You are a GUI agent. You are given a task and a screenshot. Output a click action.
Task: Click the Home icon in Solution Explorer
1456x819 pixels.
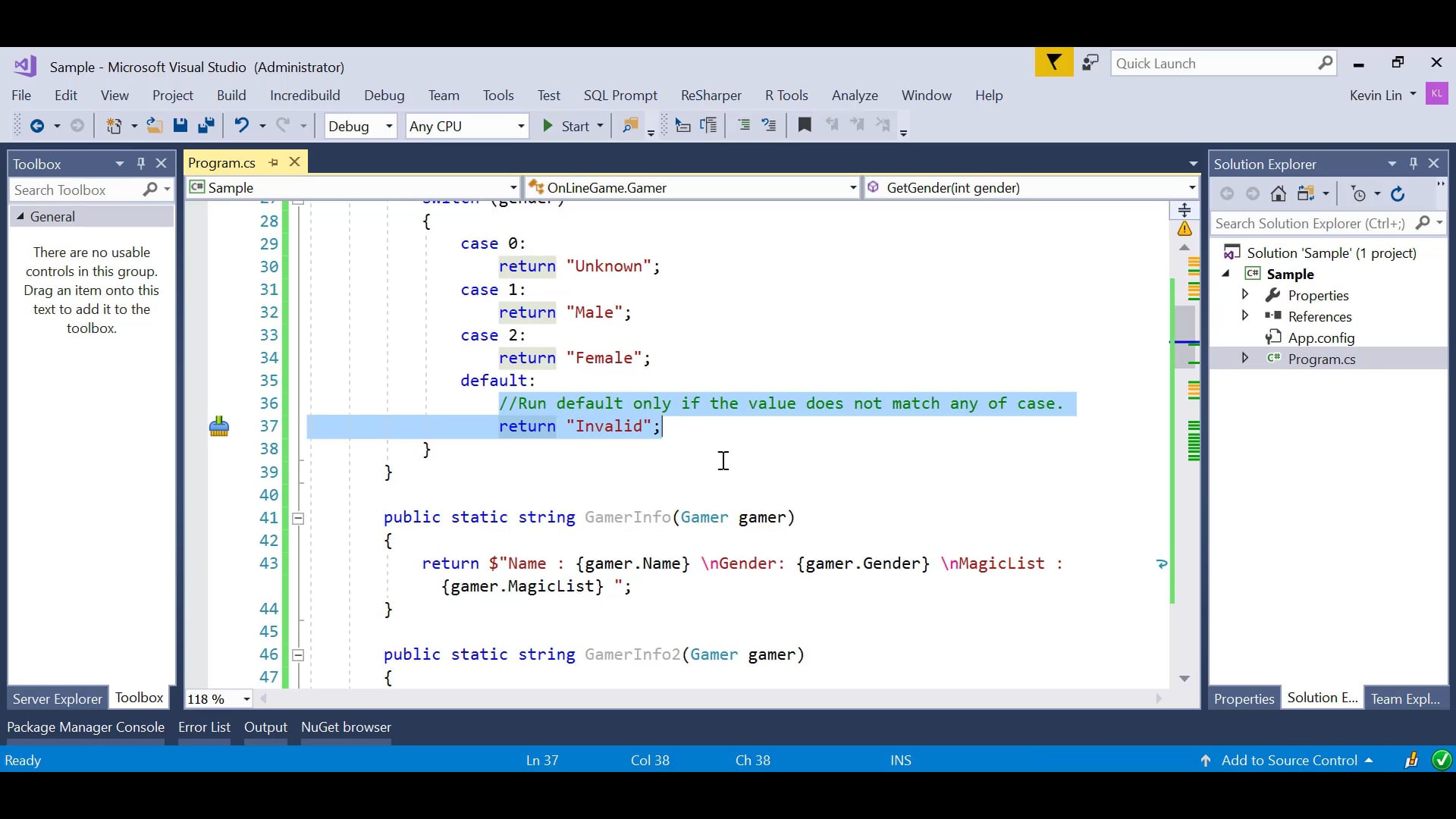1279,194
